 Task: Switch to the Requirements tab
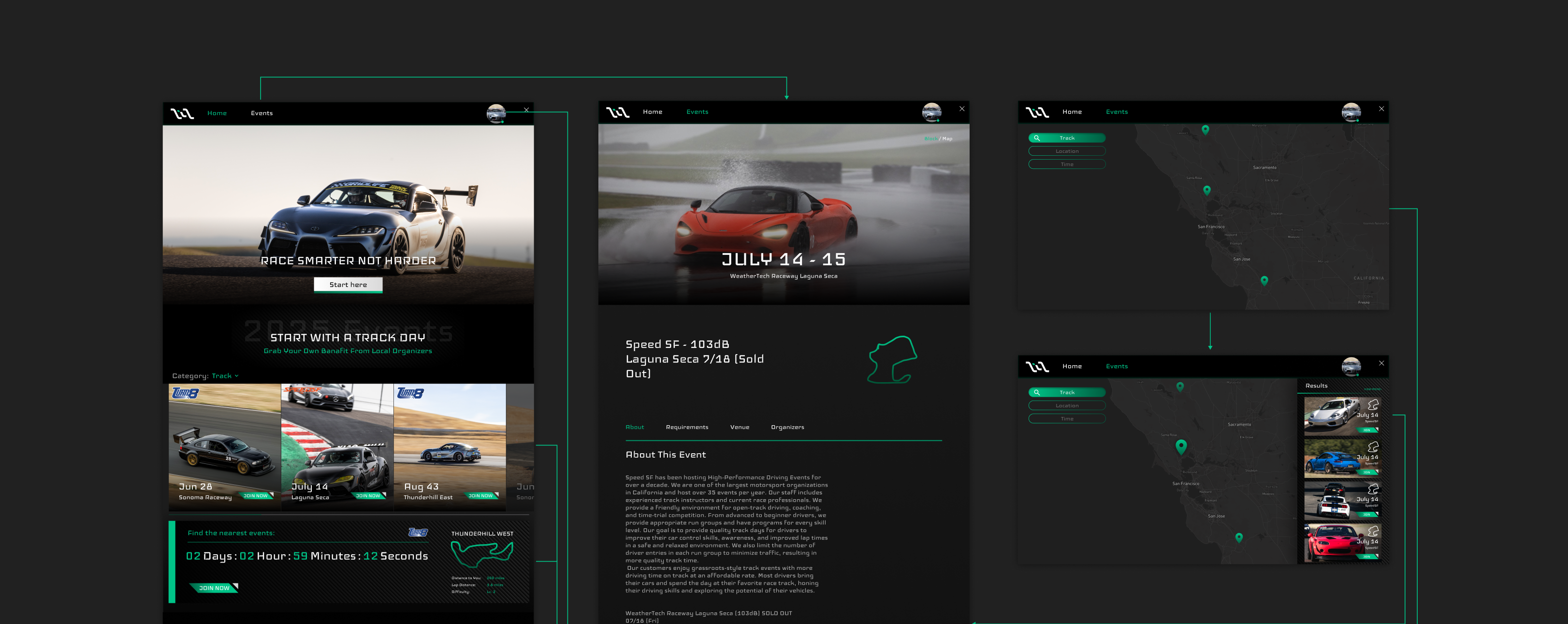click(x=687, y=427)
